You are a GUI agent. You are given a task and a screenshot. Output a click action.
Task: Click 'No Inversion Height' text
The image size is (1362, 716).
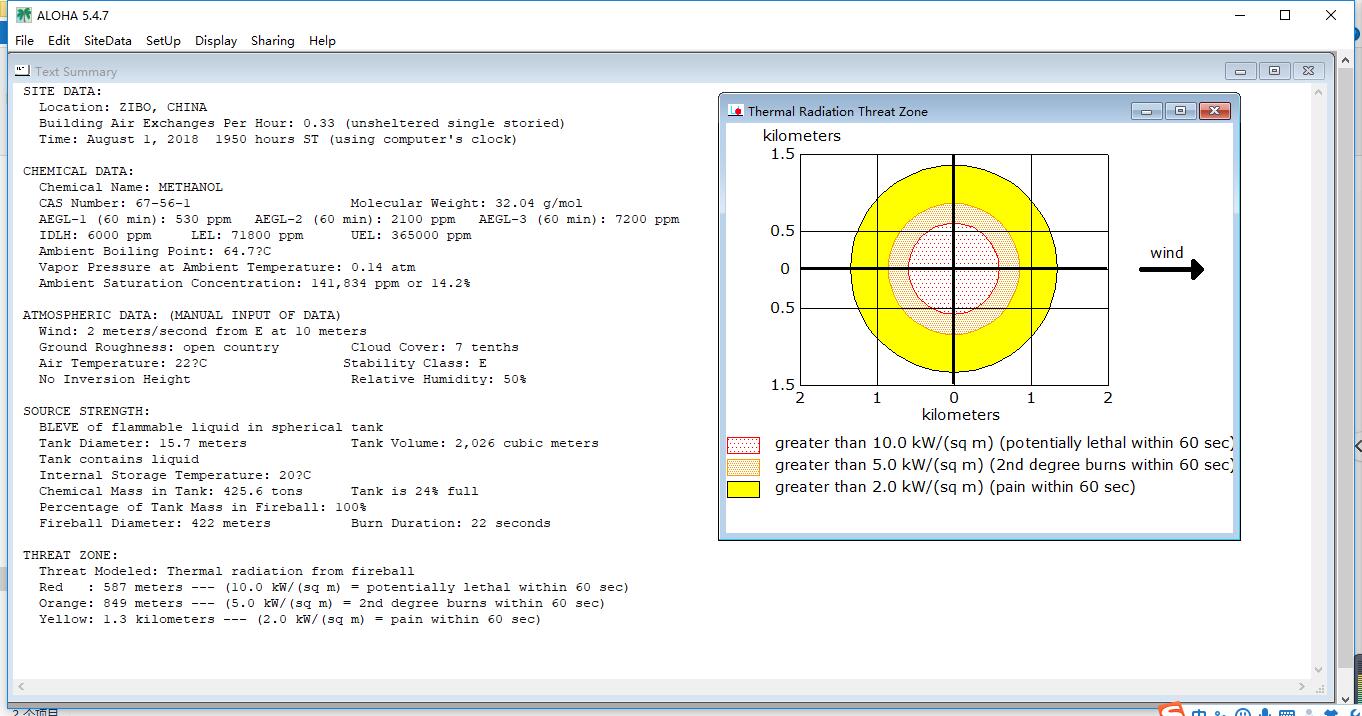tap(115, 379)
